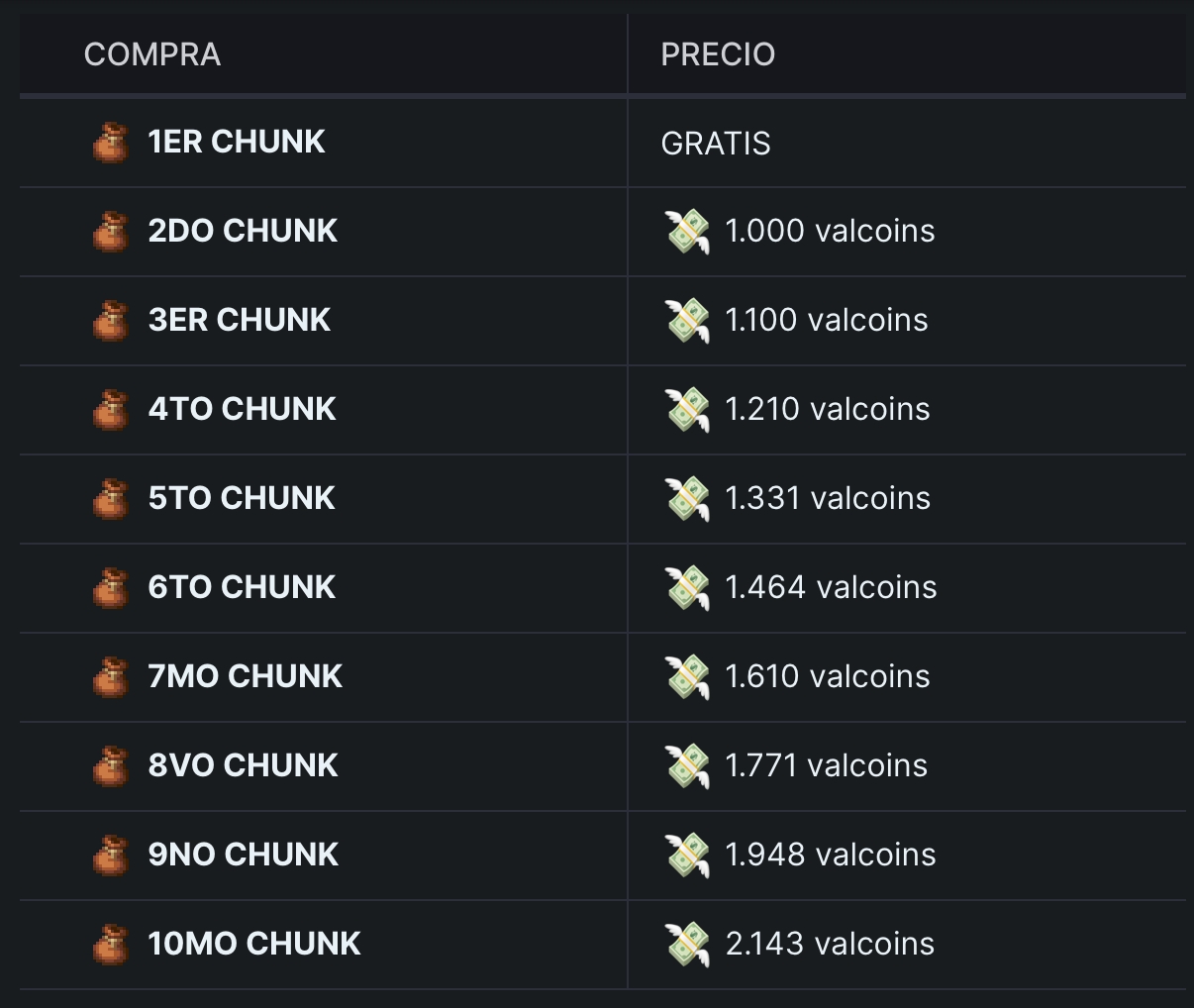Image resolution: width=1194 pixels, height=1008 pixels.
Task: Click the pouch icon beside 1ER CHUNK
Action: coord(111,143)
